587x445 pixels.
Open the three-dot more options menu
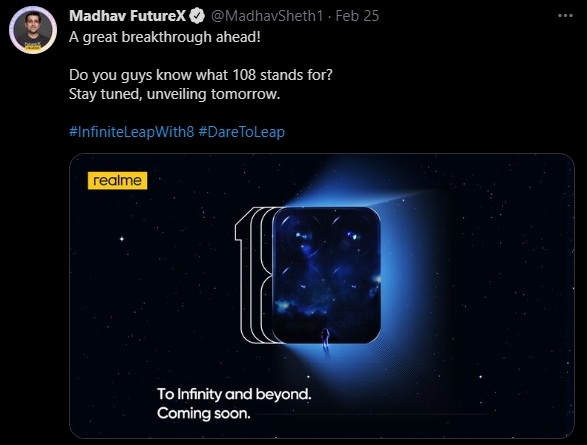(x=565, y=16)
